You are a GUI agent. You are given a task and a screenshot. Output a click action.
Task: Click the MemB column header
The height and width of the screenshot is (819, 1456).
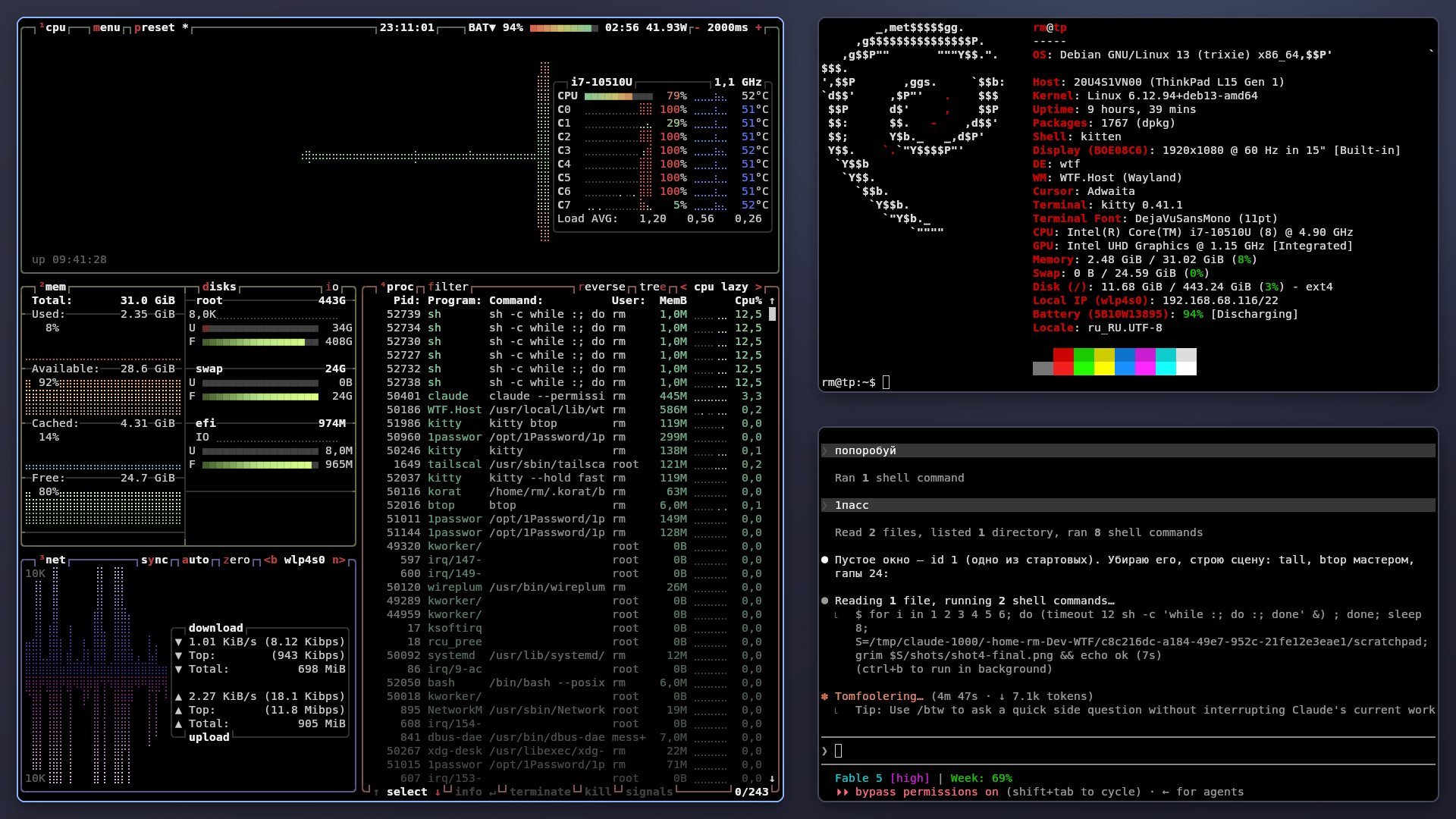coord(673,301)
